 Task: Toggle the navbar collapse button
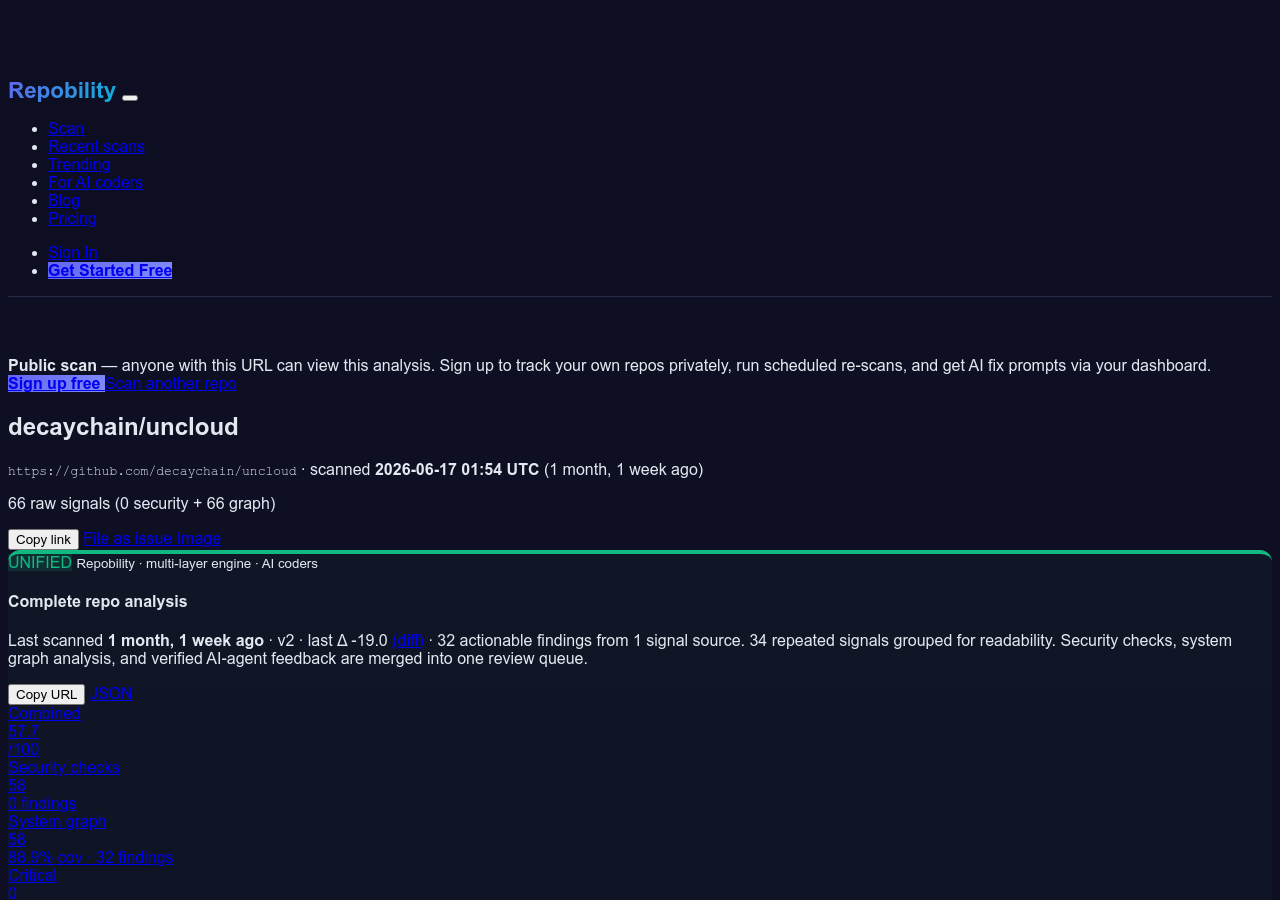pyautogui.click(x=130, y=98)
